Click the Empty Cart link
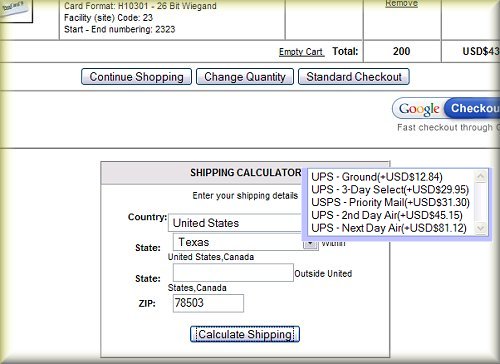Image resolution: width=500 pixels, height=364 pixels. pos(301,52)
